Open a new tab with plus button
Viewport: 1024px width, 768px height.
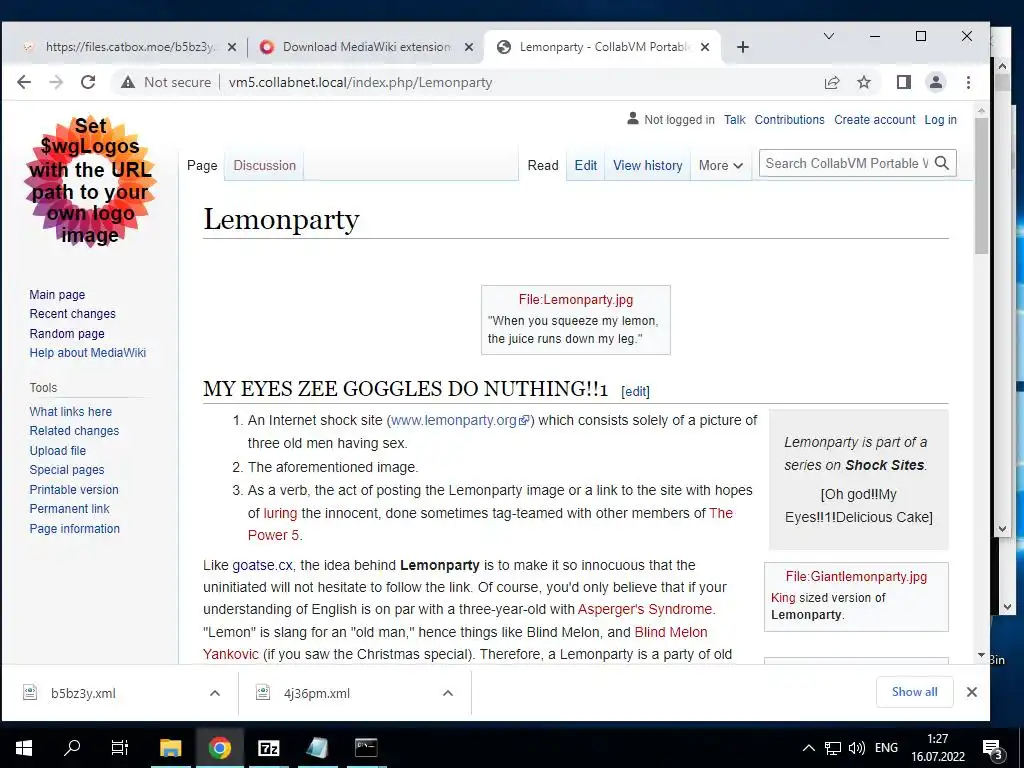point(743,47)
